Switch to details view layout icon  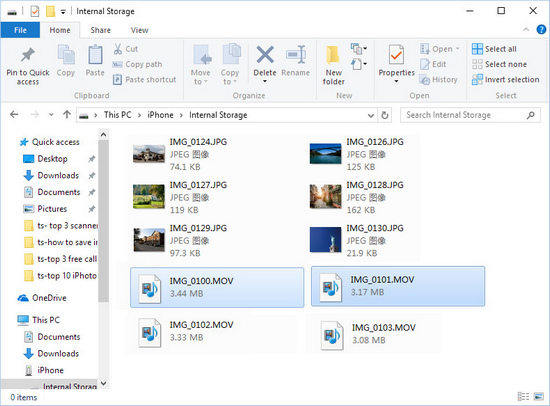tap(523, 397)
